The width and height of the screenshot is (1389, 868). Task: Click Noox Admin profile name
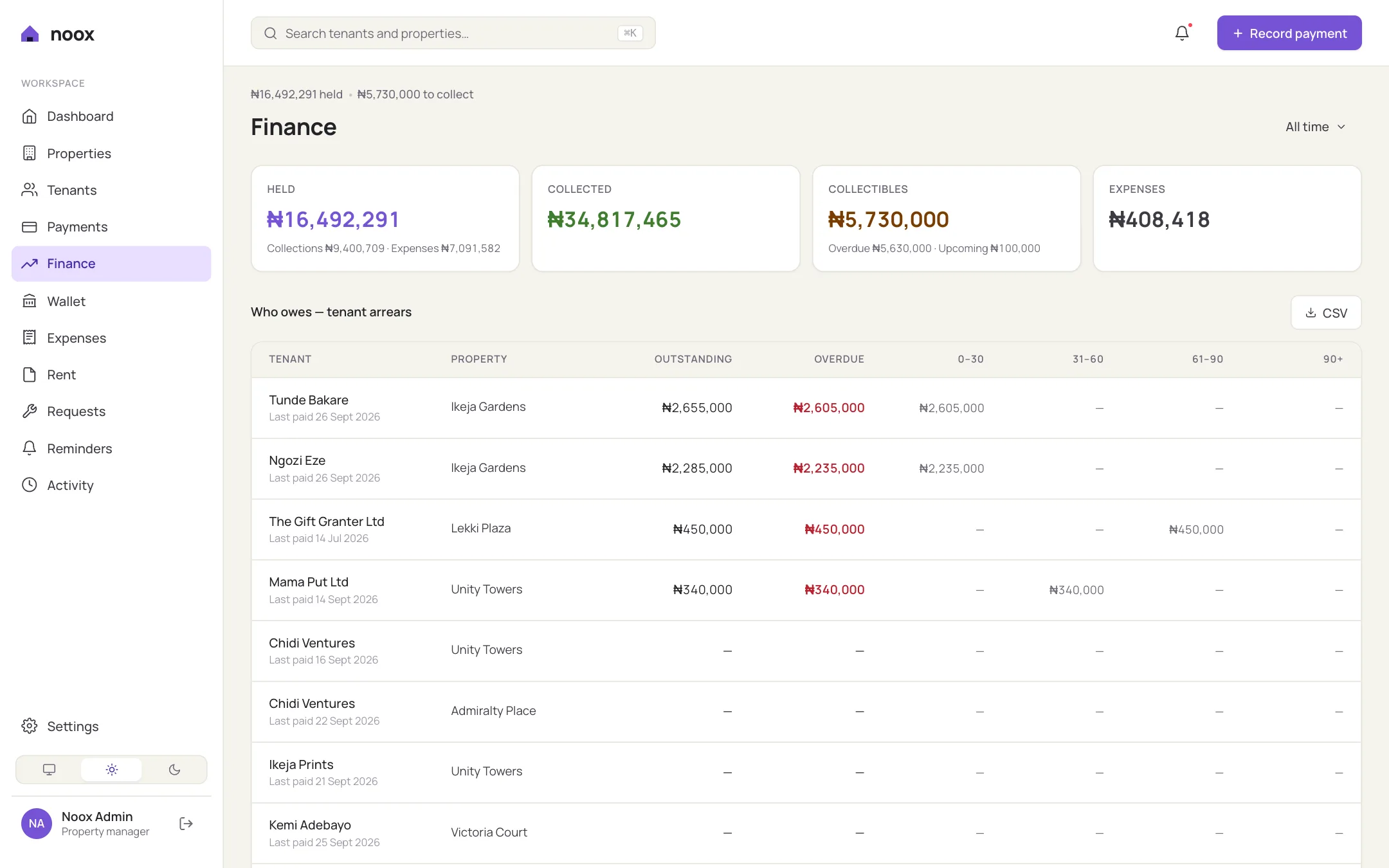(97, 817)
